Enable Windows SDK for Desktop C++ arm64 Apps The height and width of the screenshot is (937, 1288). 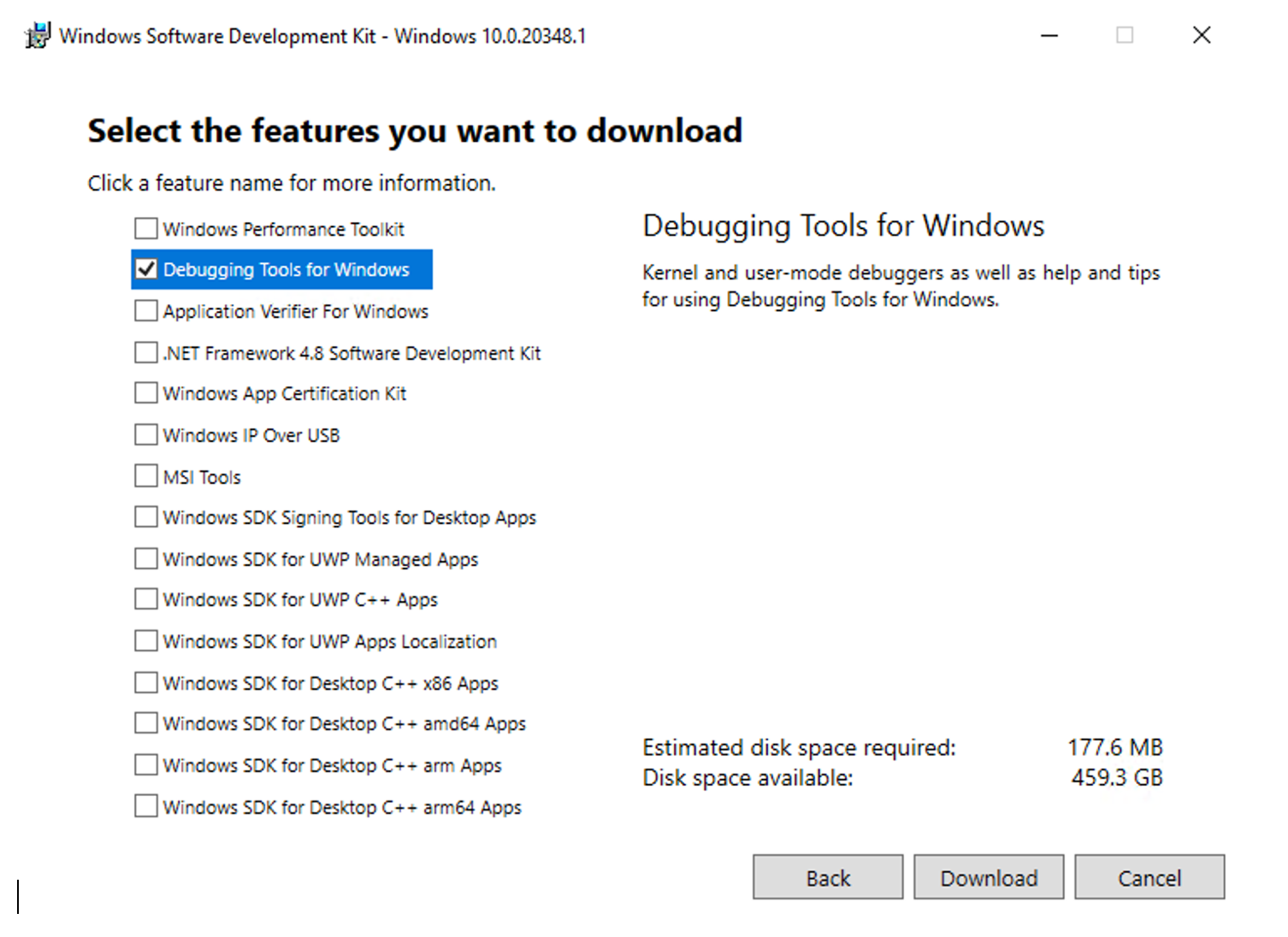(145, 804)
